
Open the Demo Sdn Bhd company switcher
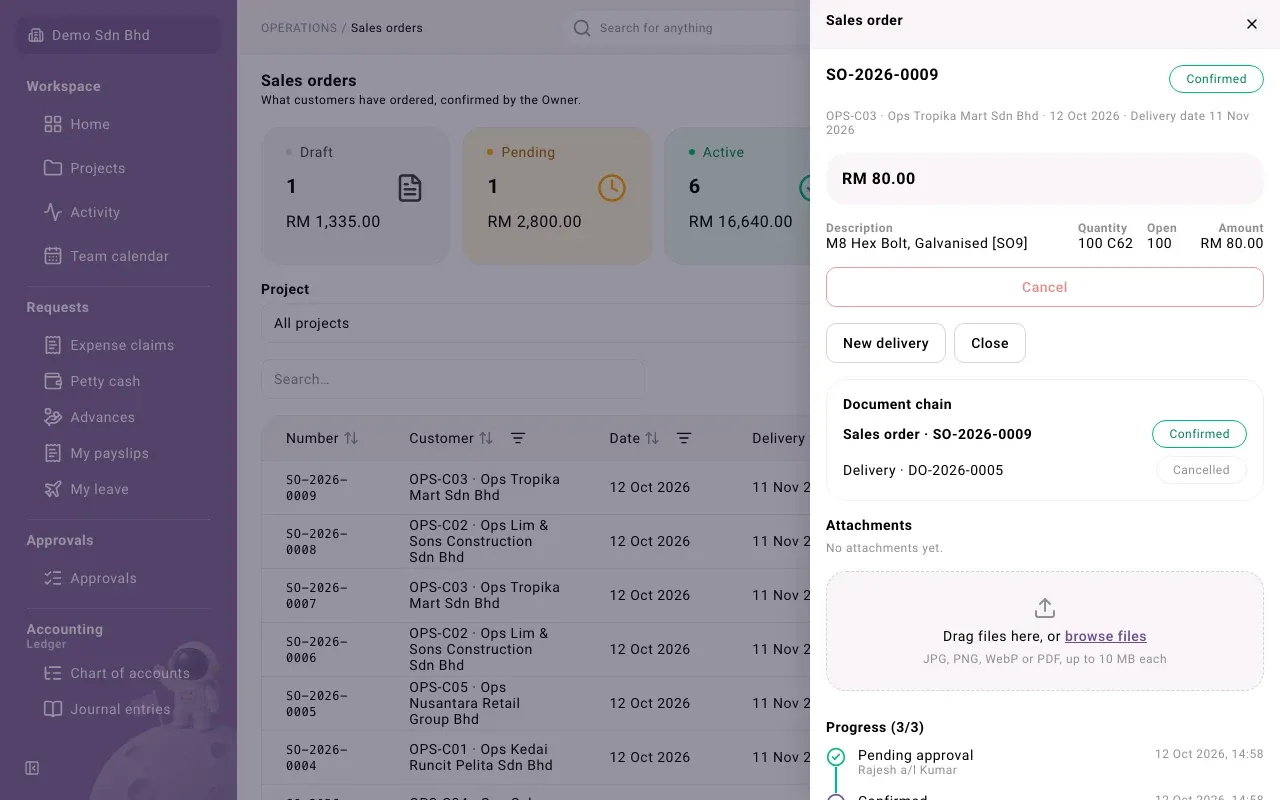pyautogui.click(x=118, y=35)
